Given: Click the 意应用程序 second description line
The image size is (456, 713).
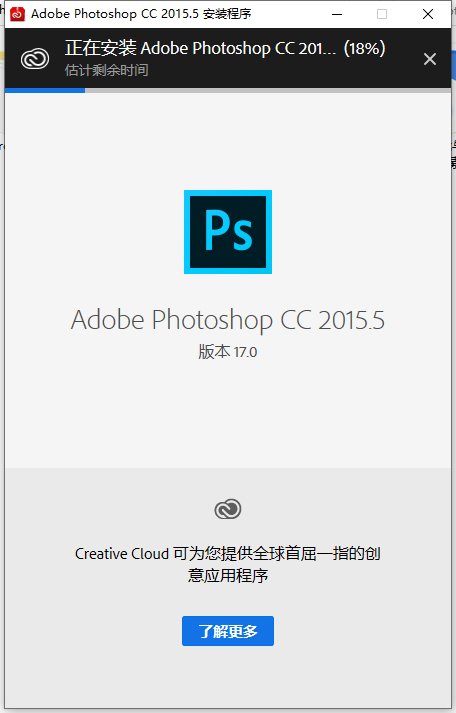Looking at the screenshot, I should tap(228, 576).
